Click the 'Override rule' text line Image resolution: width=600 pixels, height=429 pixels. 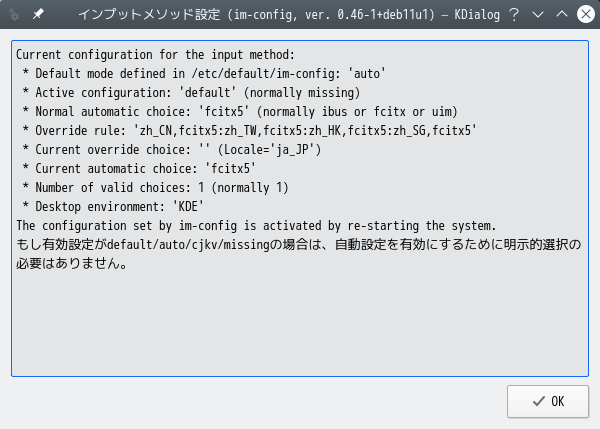[x=248, y=130]
